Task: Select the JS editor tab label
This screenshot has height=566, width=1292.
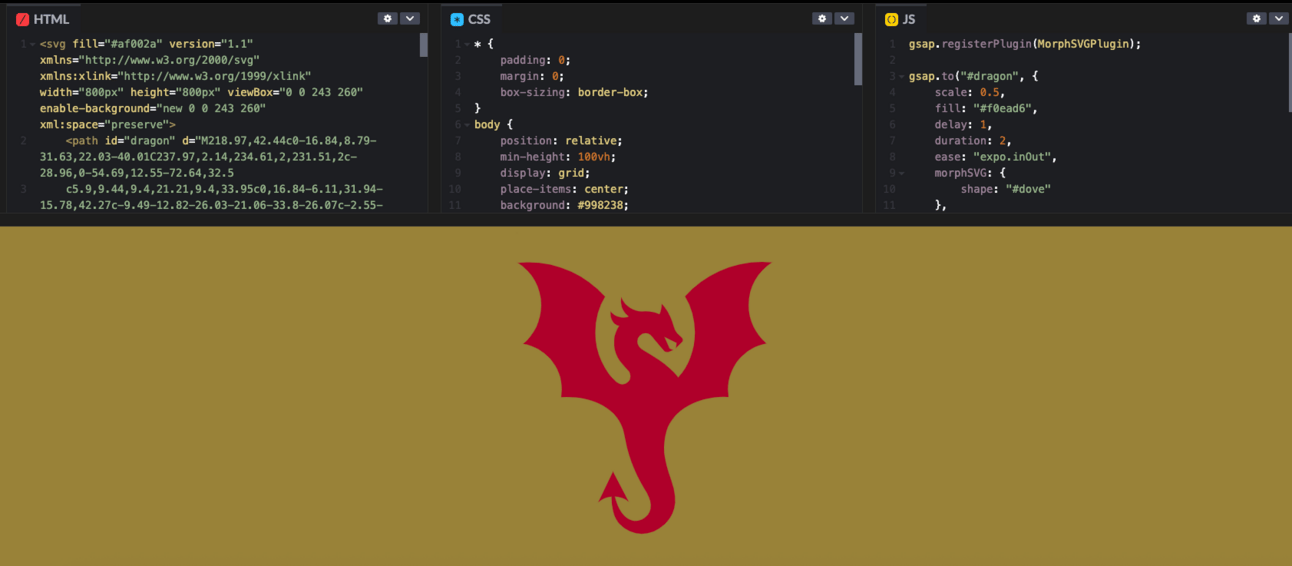Action: coord(909,19)
